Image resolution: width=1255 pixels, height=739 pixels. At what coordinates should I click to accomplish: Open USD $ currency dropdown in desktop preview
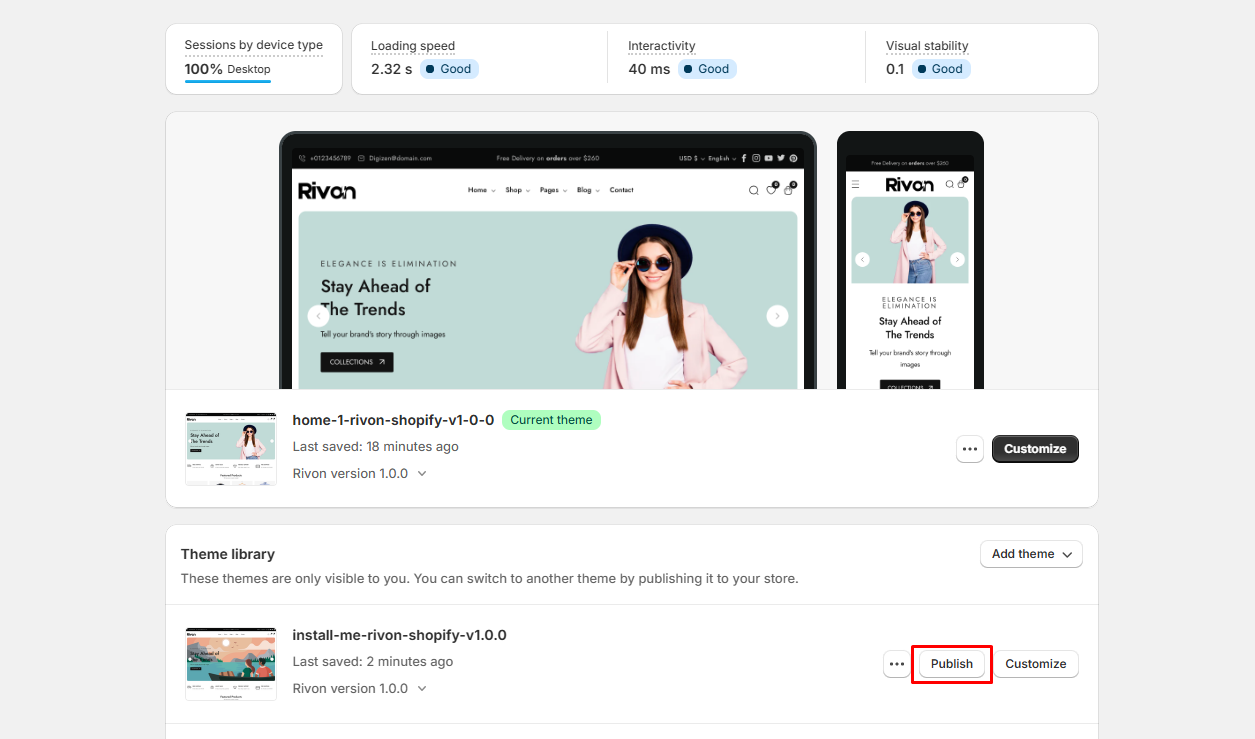(692, 158)
